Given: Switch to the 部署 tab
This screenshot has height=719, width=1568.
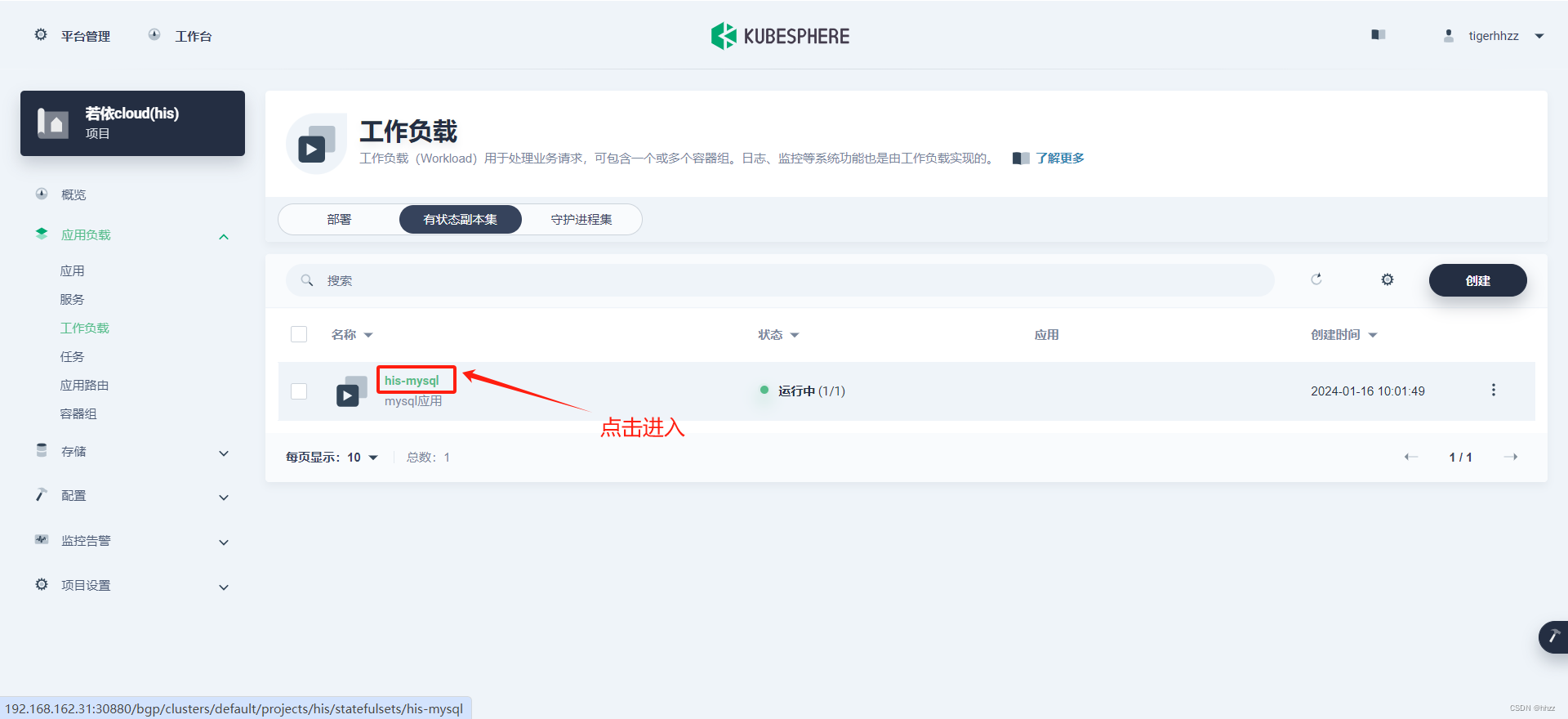Looking at the screenshot, I should tap(339, 219).
